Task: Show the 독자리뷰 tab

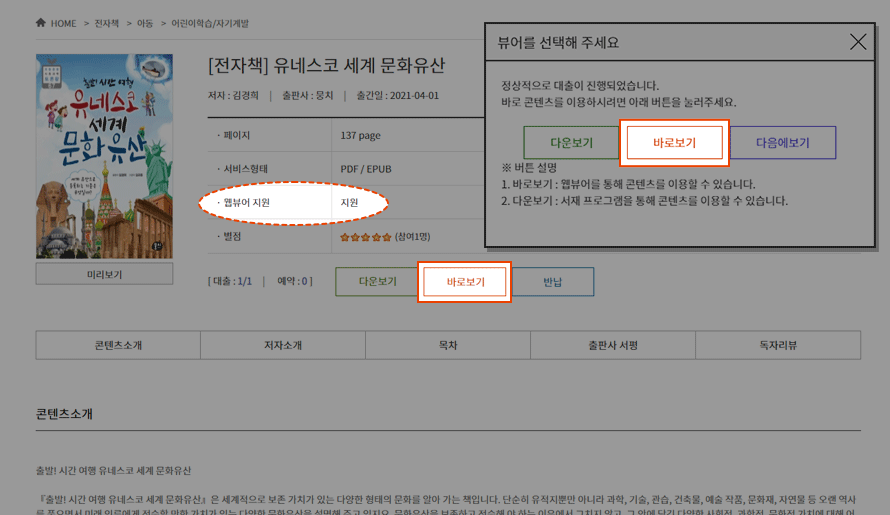Action: 778,345
